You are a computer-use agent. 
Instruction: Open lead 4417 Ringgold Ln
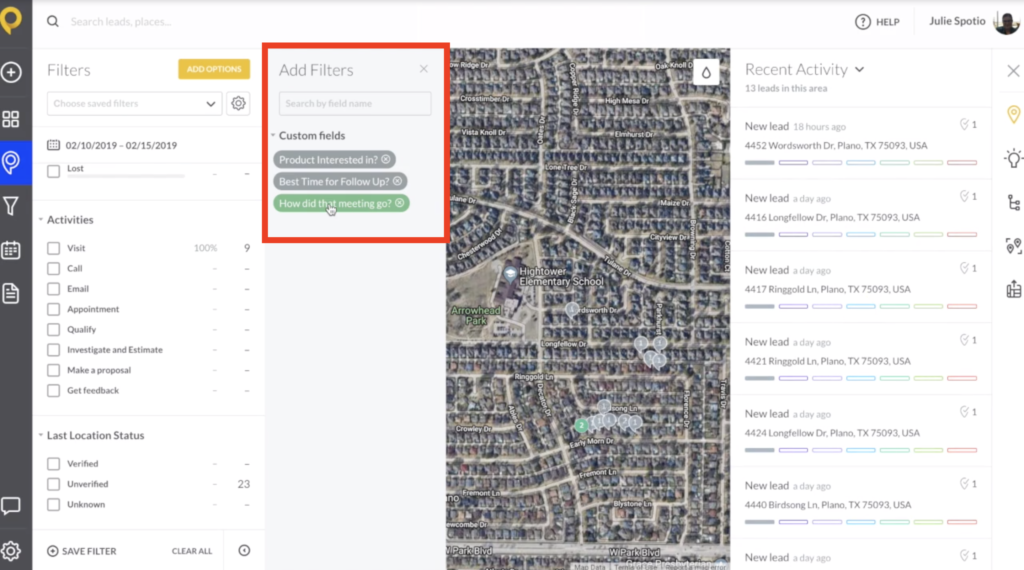pyautogui.click(x=861, y=287)
